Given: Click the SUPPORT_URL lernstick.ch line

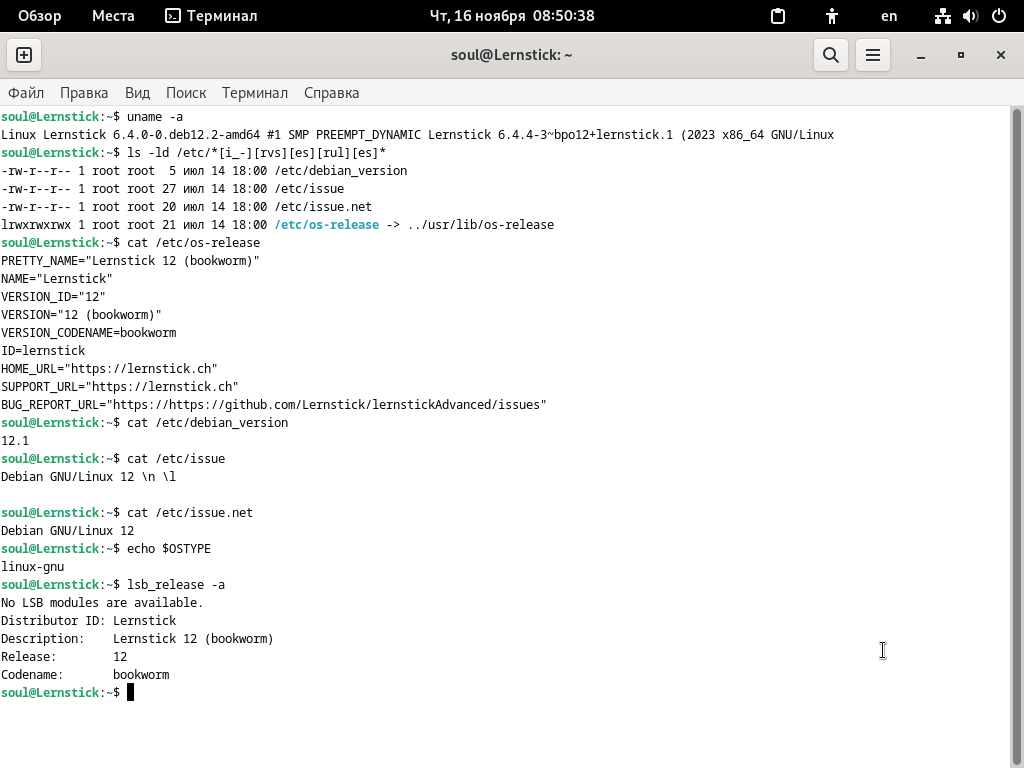Looking at the screenshot, I should point(120,387).
